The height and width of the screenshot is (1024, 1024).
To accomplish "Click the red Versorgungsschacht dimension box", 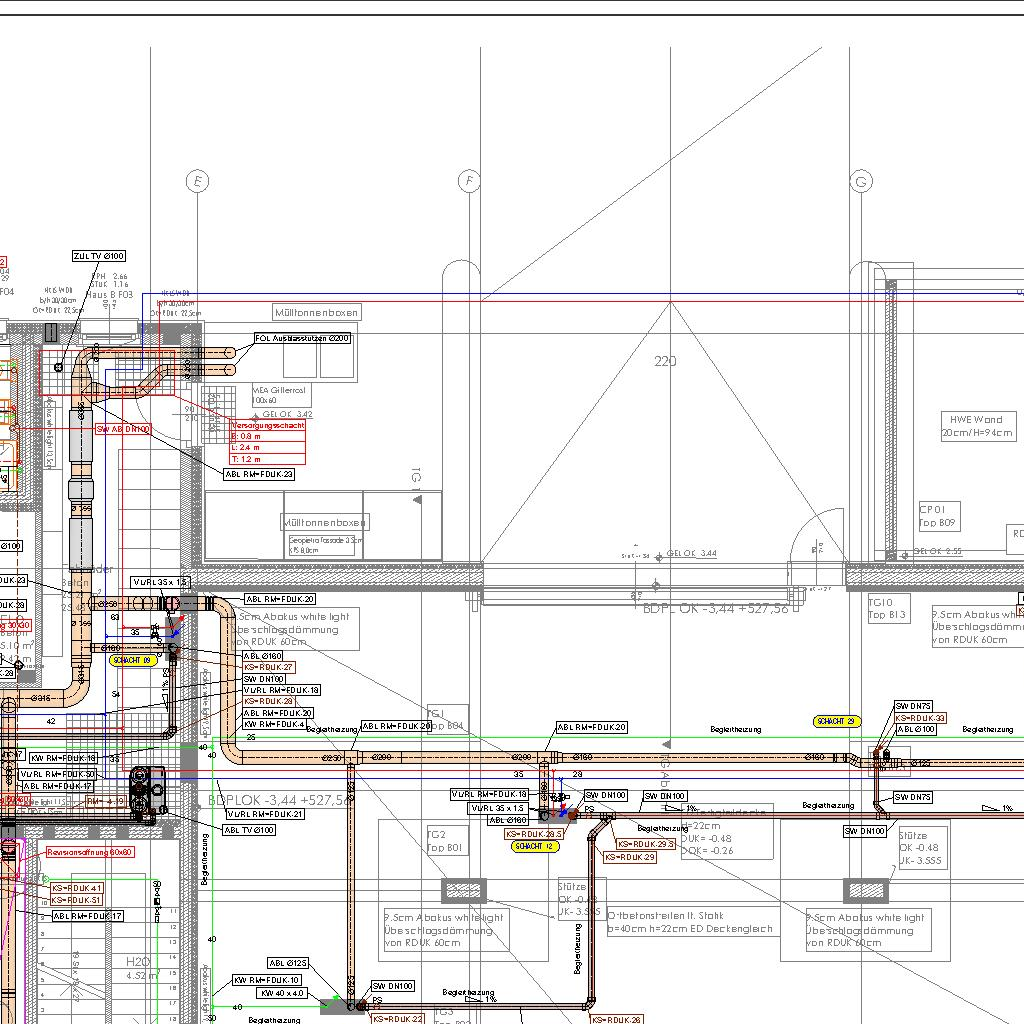I will (267, 442).
